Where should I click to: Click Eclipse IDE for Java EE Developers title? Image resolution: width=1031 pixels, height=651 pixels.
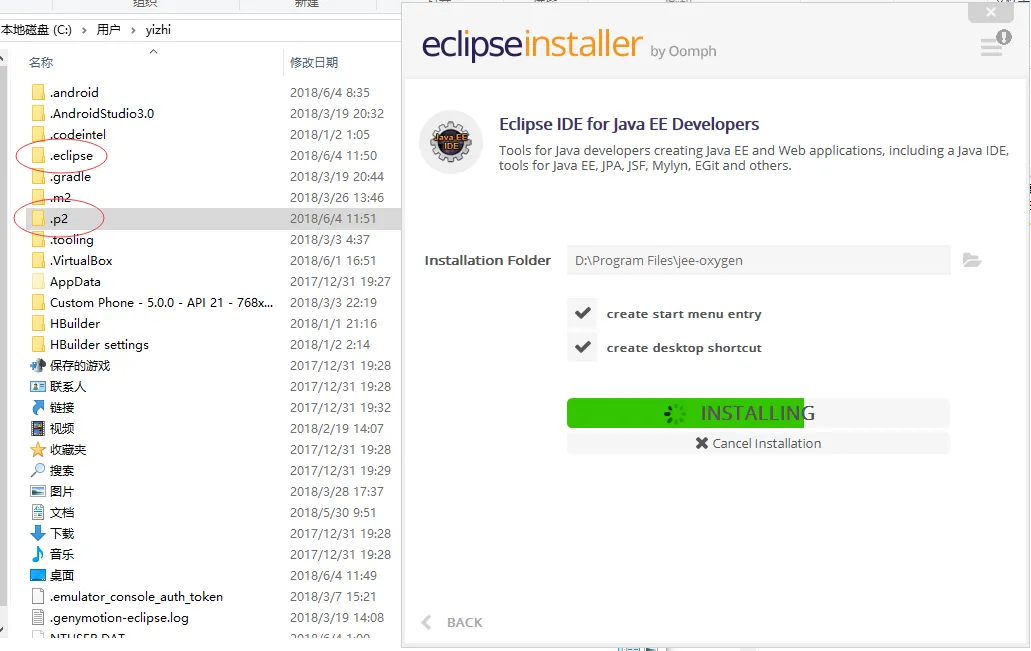tap(629, 124)
